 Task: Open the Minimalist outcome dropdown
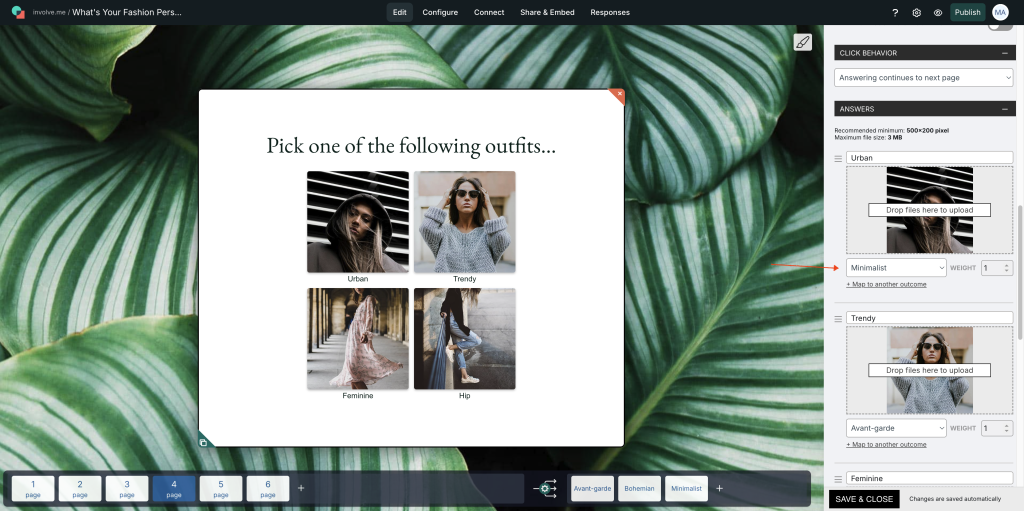896,267
